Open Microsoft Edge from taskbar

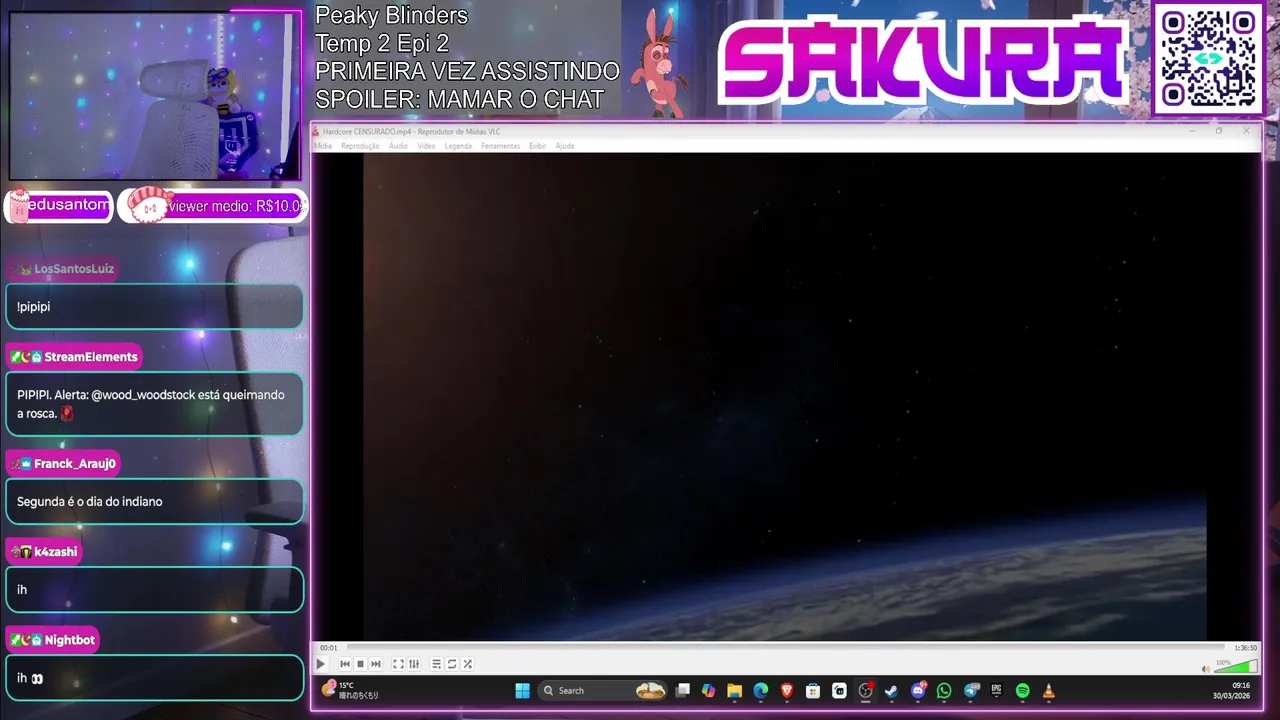[x=761, y=690]
